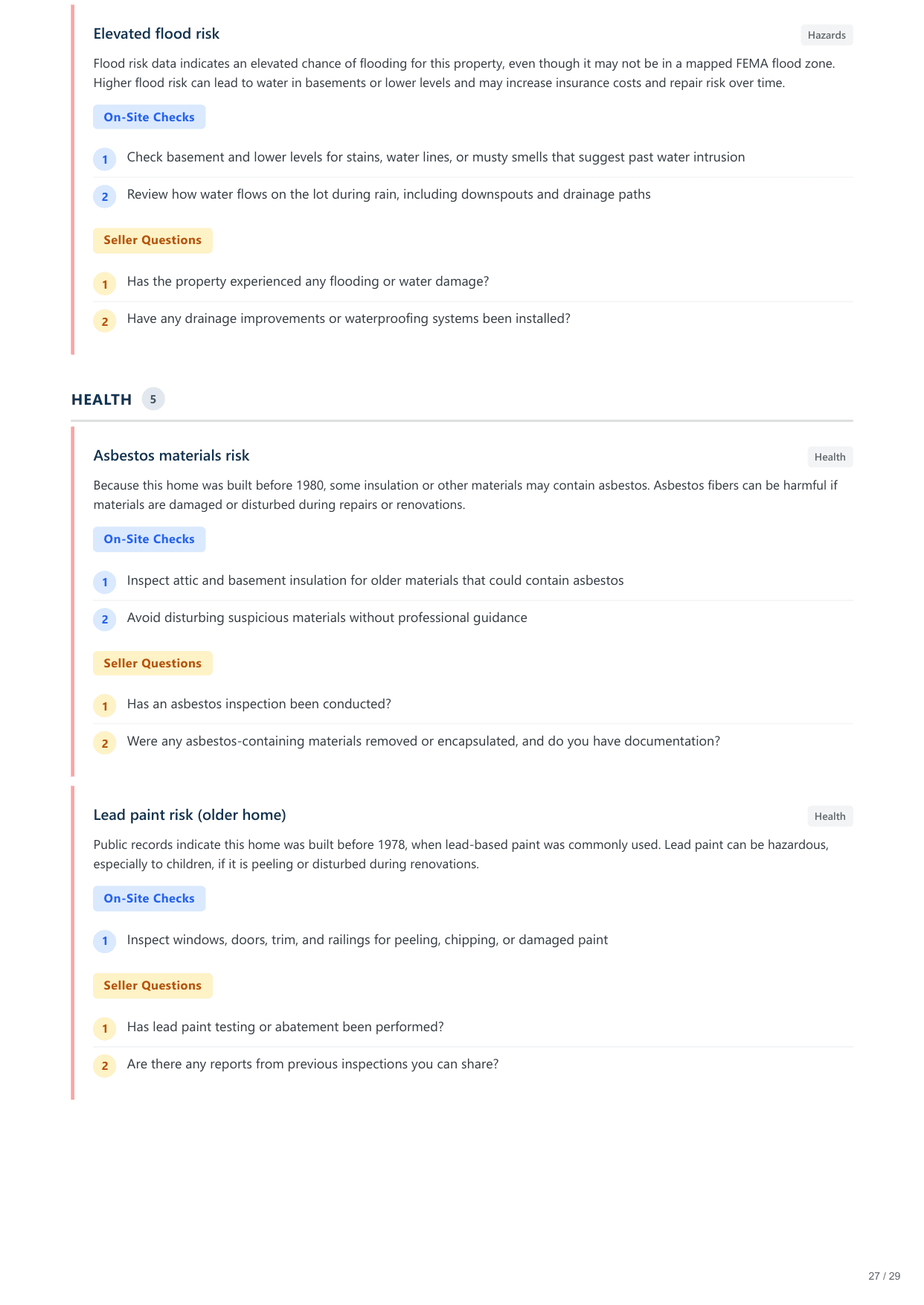Click the page indicator 27 / 29
Viewport: 924px width, 1305px height.
click(x=884, y=1276)
